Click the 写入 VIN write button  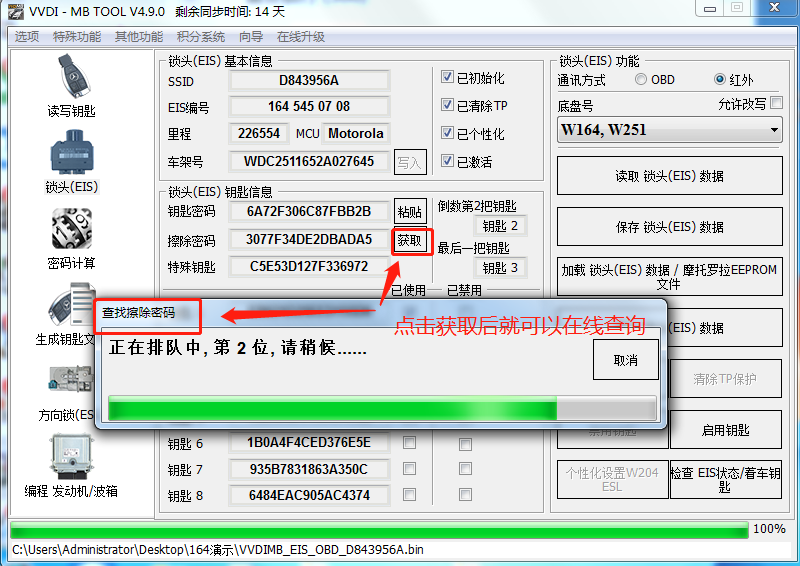coord(410,162)
